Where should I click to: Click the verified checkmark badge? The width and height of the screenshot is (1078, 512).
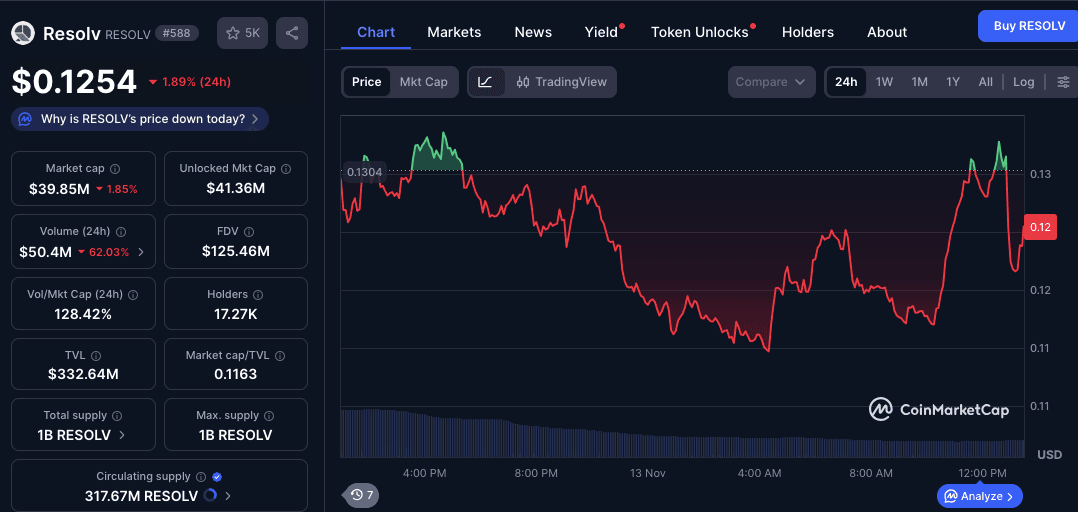pos(217,476)
